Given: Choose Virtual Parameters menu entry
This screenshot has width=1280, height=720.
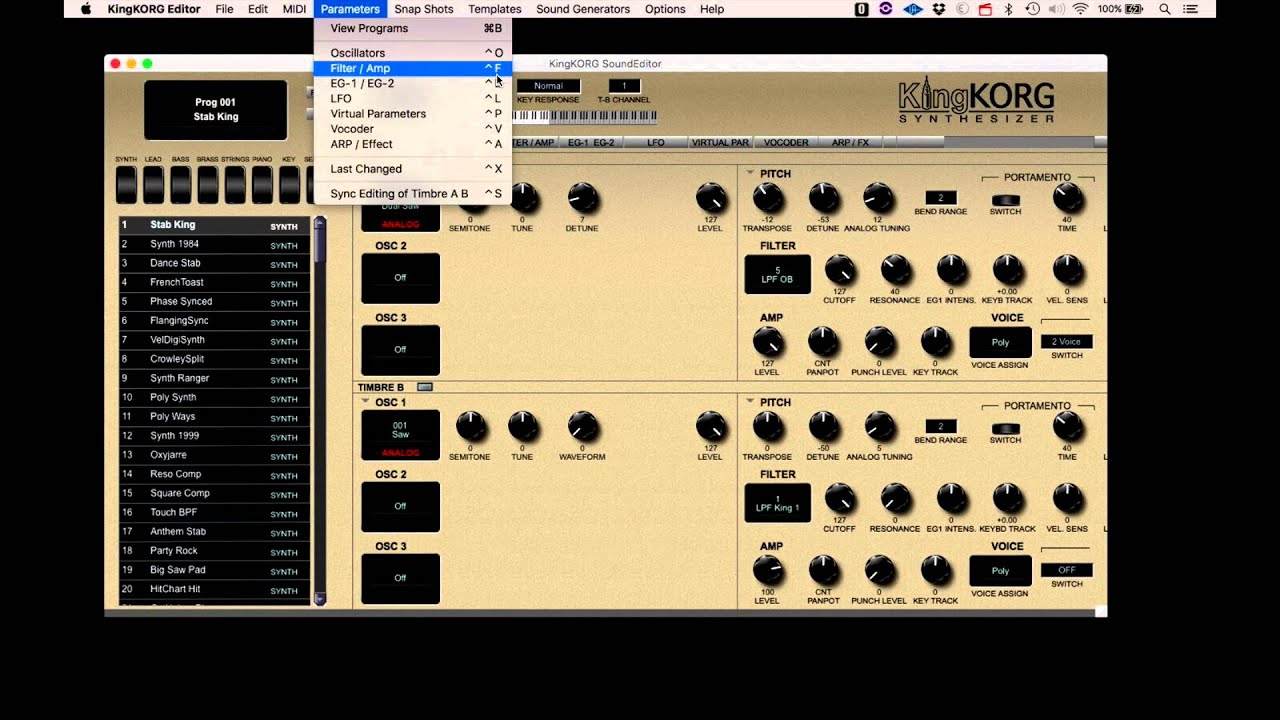Looking at the screenshot, I should coord(413,114).
